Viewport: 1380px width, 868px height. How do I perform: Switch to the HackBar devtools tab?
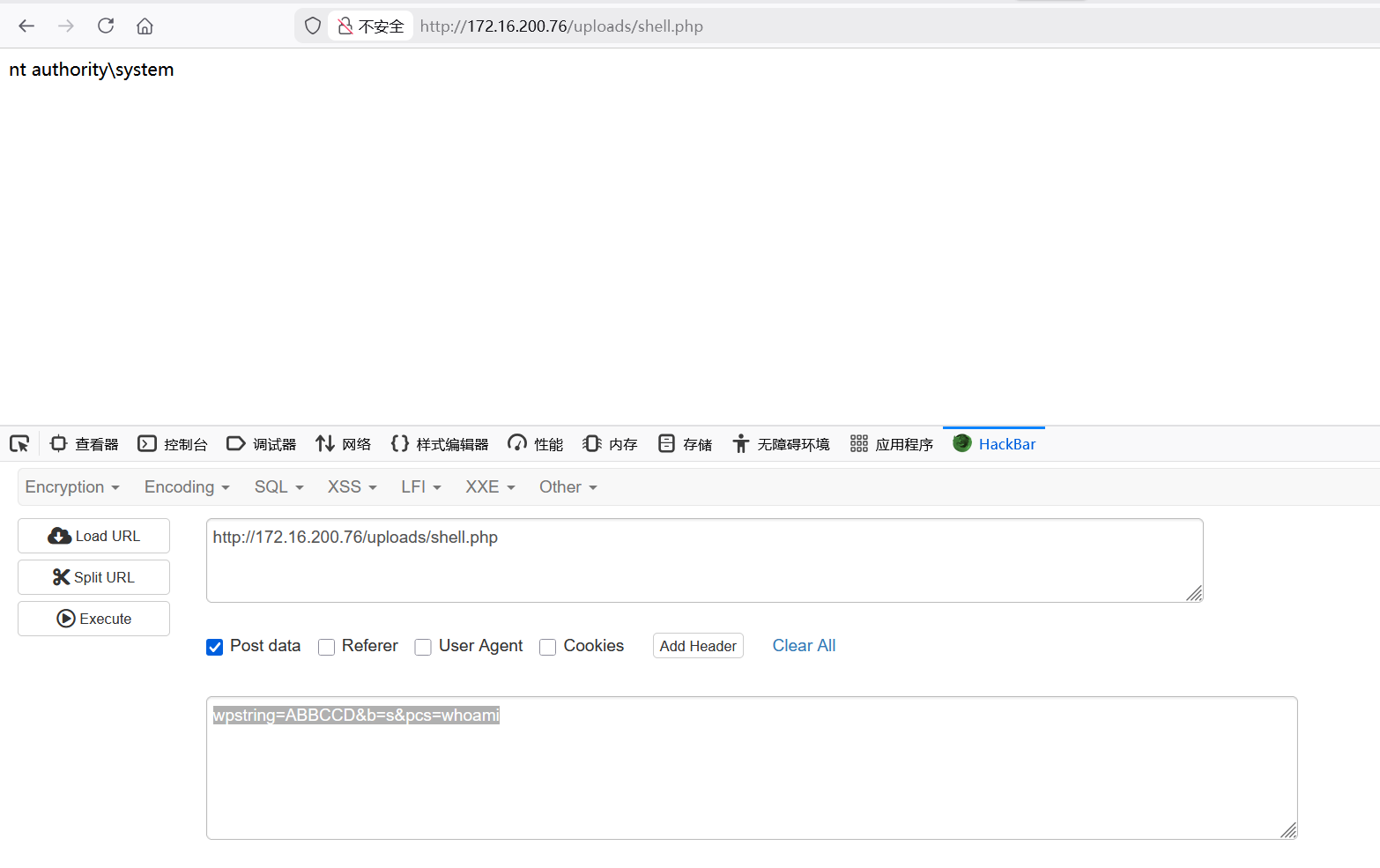[x=994, y=444]
